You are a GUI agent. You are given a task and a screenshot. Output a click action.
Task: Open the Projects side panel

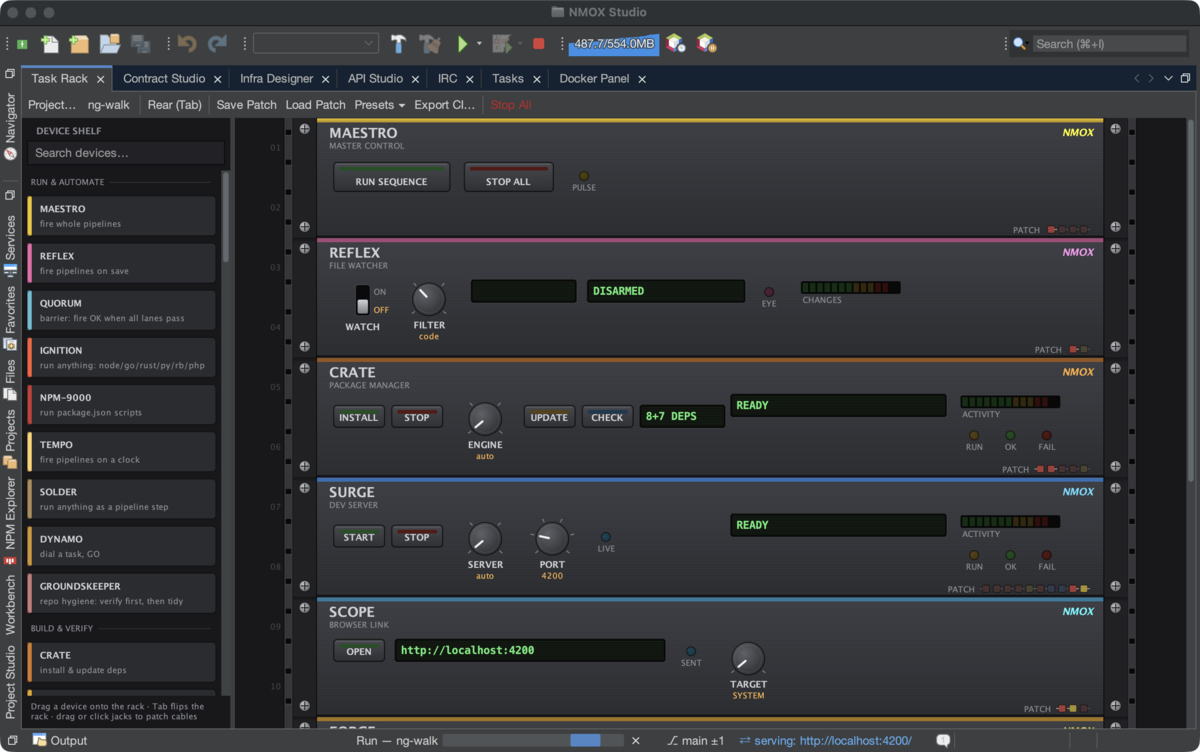tap(10, 439)
